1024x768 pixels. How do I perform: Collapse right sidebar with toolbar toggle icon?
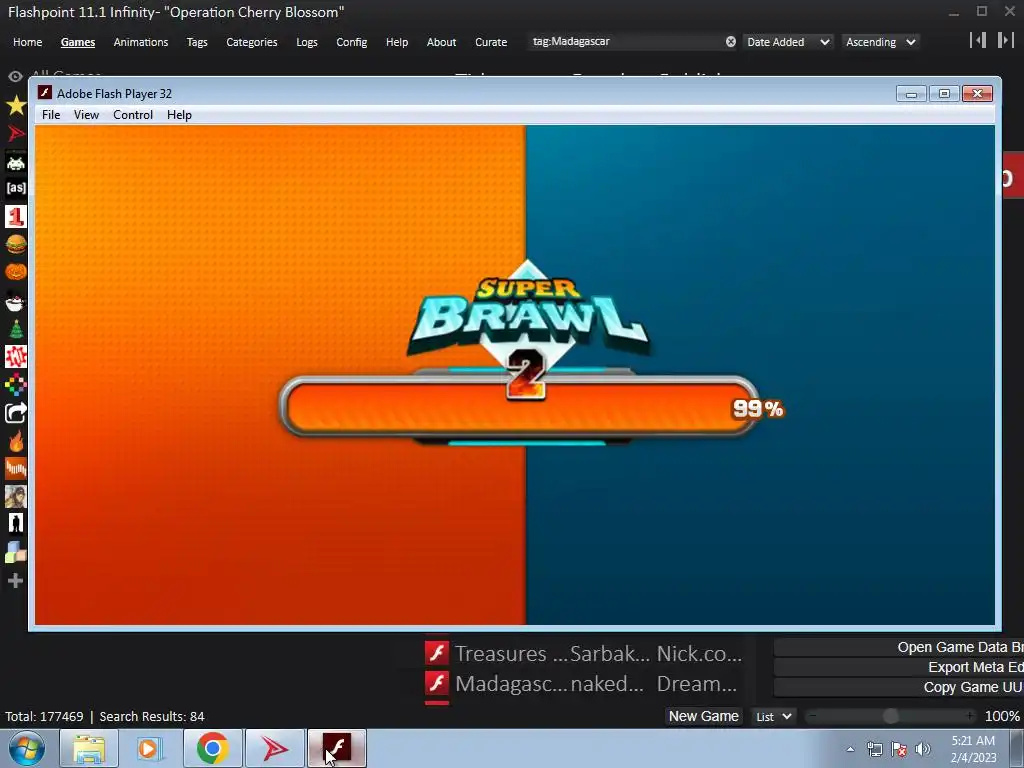pyautogui.click(x=1005, y=40)
